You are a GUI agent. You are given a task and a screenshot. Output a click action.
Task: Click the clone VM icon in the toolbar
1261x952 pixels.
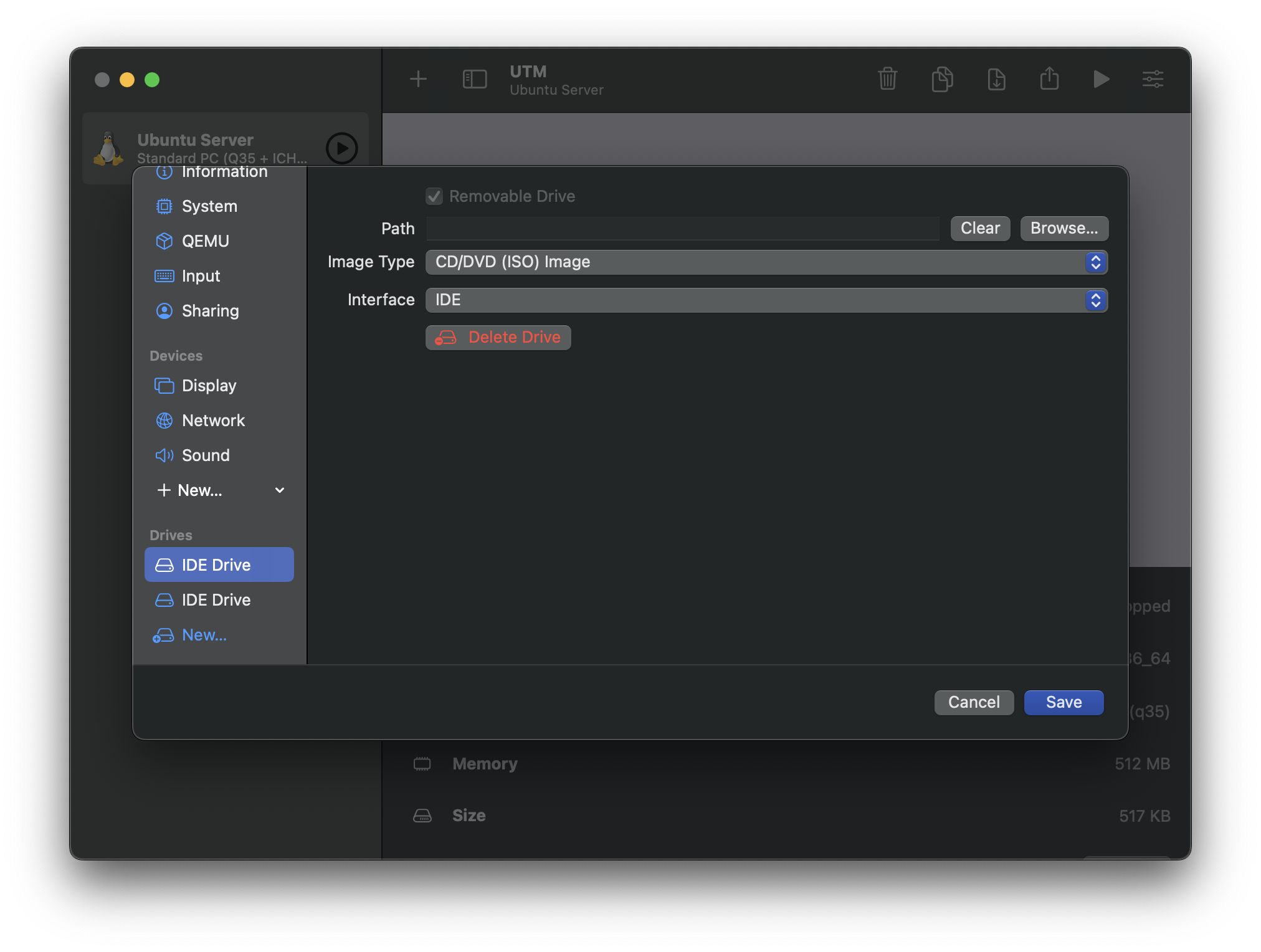942,79
